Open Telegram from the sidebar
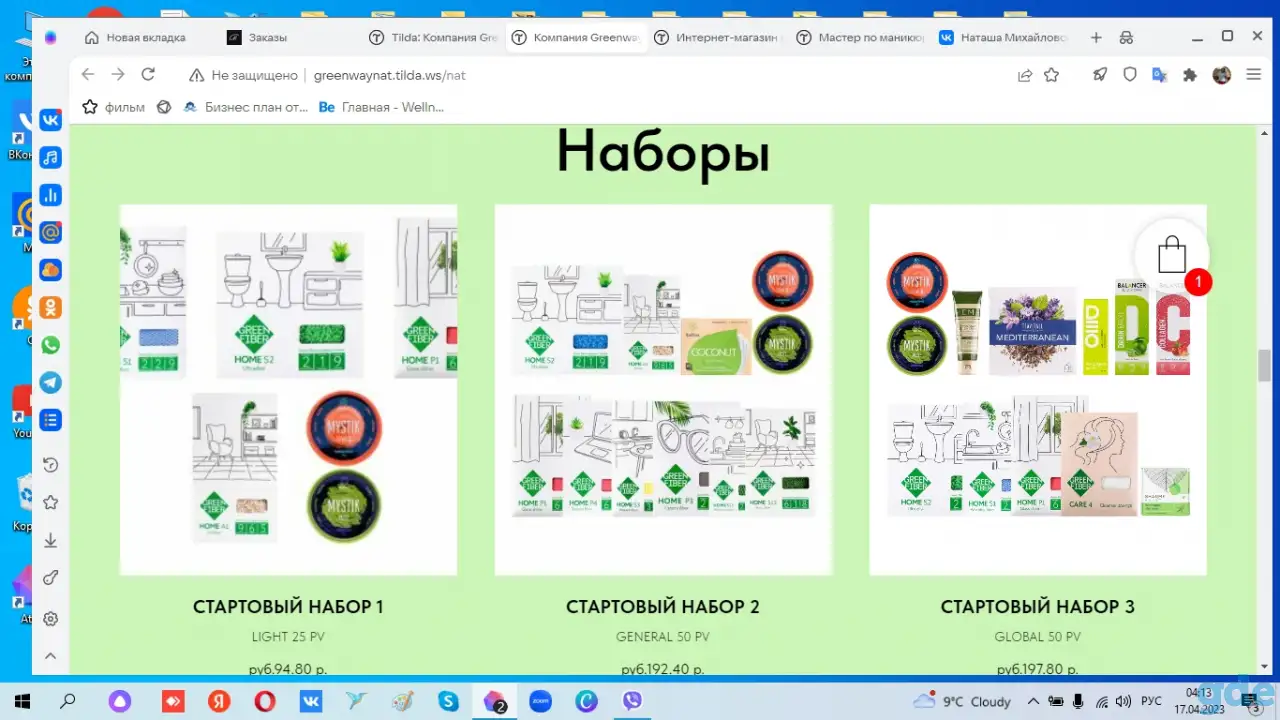 (x=50, y=382)
